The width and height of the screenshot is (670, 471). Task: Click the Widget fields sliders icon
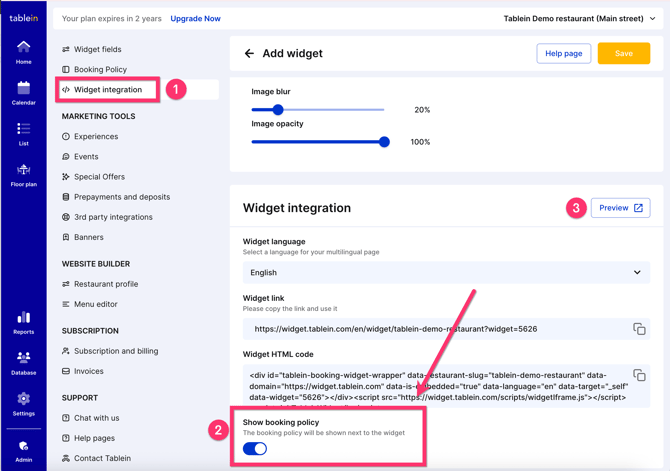click(65, 49)
